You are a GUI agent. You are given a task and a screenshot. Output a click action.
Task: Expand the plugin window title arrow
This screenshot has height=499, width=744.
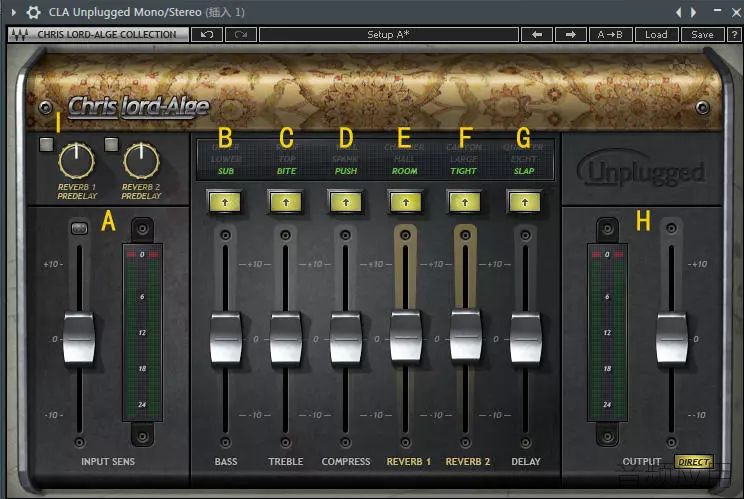coord(13,12)
